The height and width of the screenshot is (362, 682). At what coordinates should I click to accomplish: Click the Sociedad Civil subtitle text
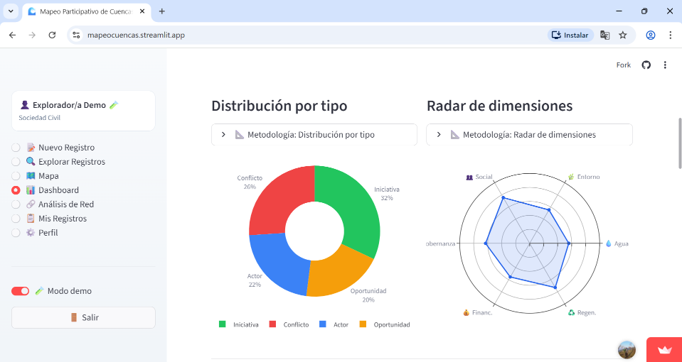[40, 117]
